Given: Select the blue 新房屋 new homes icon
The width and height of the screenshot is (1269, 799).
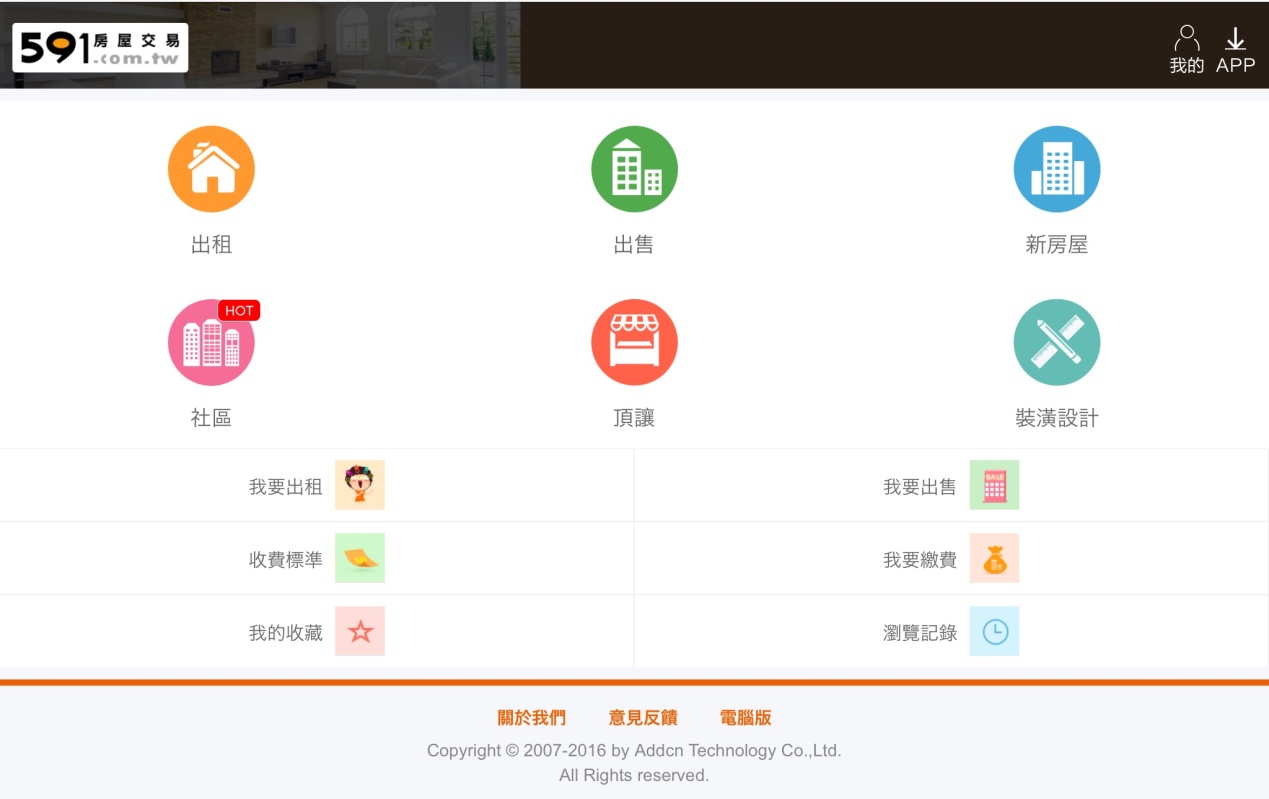Looking at the screenshot, I should (x=1056, y=169).
